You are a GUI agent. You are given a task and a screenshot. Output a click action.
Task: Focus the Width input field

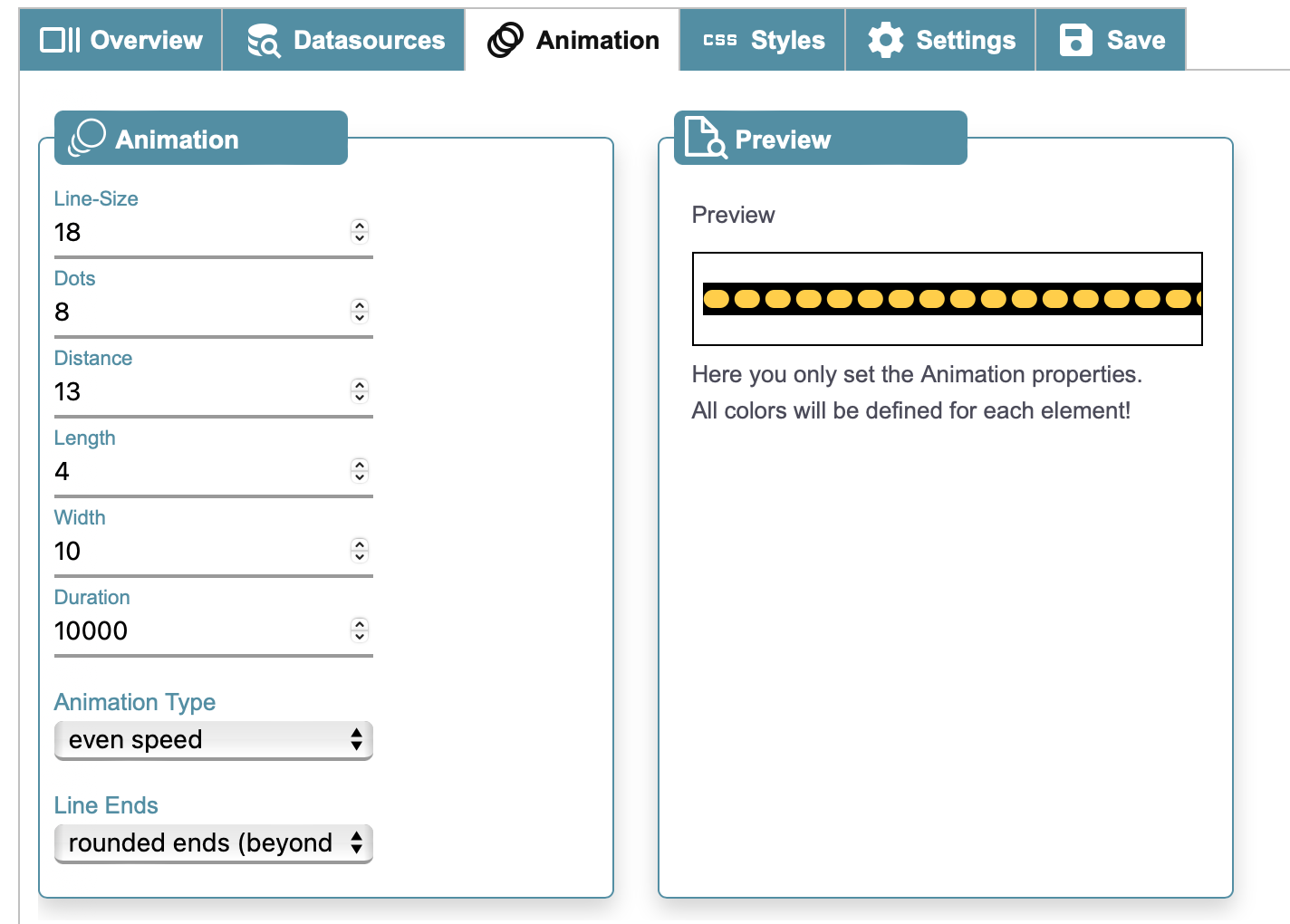[214, 552]
